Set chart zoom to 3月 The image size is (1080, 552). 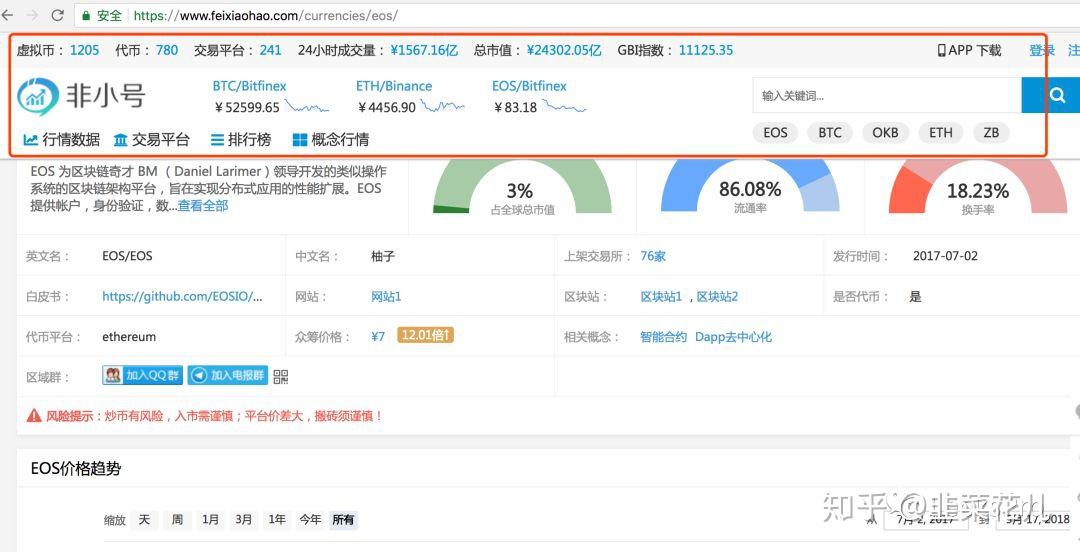(x=243, y=519)
